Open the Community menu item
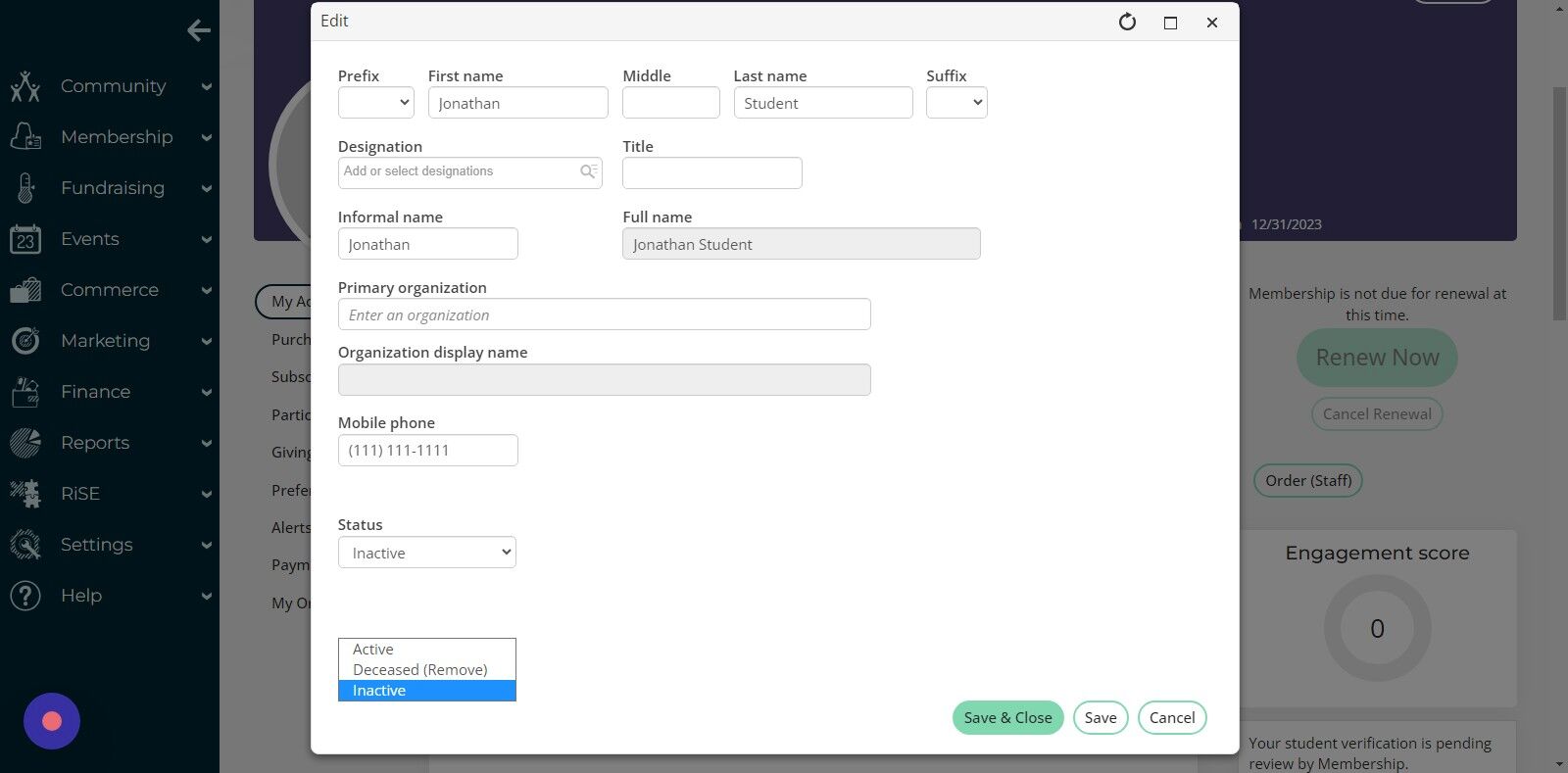 click(113, 86)
